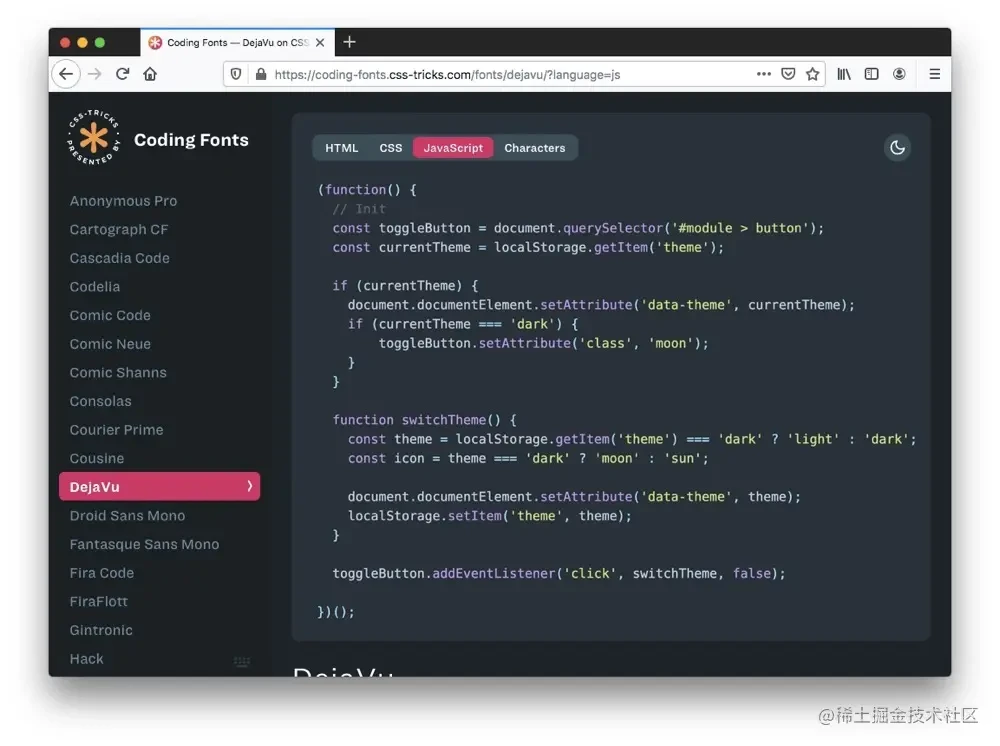Select the highlighted DejaVu font entry
The width and height of the screenshot is (1000, 746).
(x=159, y=486)
